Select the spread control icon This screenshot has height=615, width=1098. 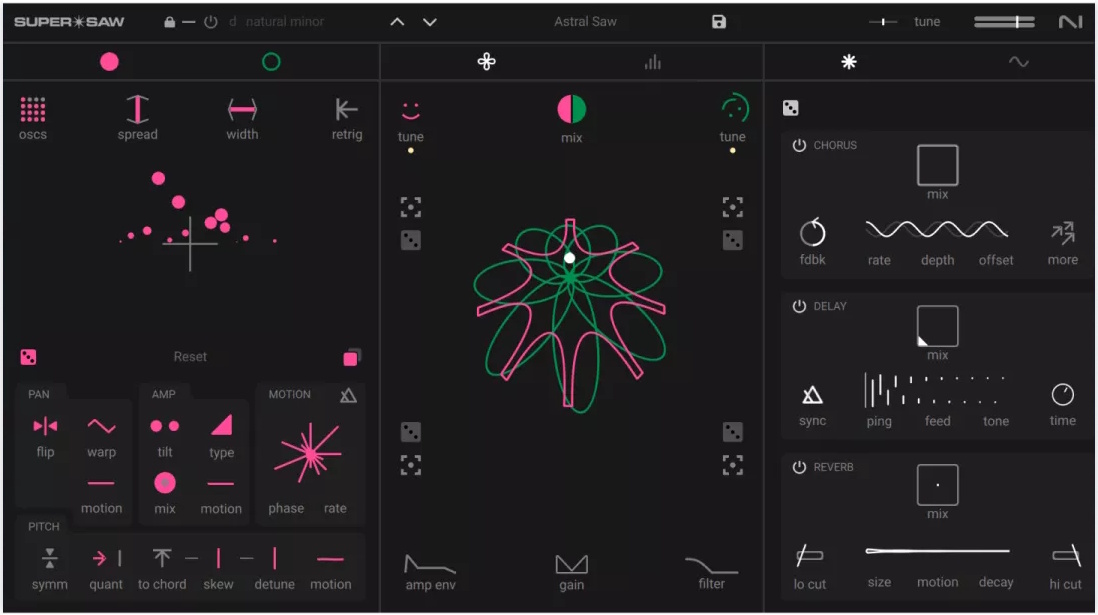[x=137, y=109]
